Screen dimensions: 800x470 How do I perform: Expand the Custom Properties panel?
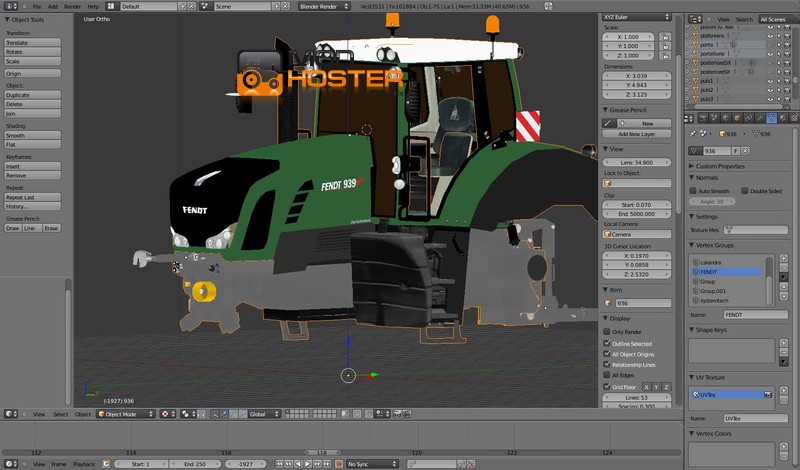[x=692, y=166]
